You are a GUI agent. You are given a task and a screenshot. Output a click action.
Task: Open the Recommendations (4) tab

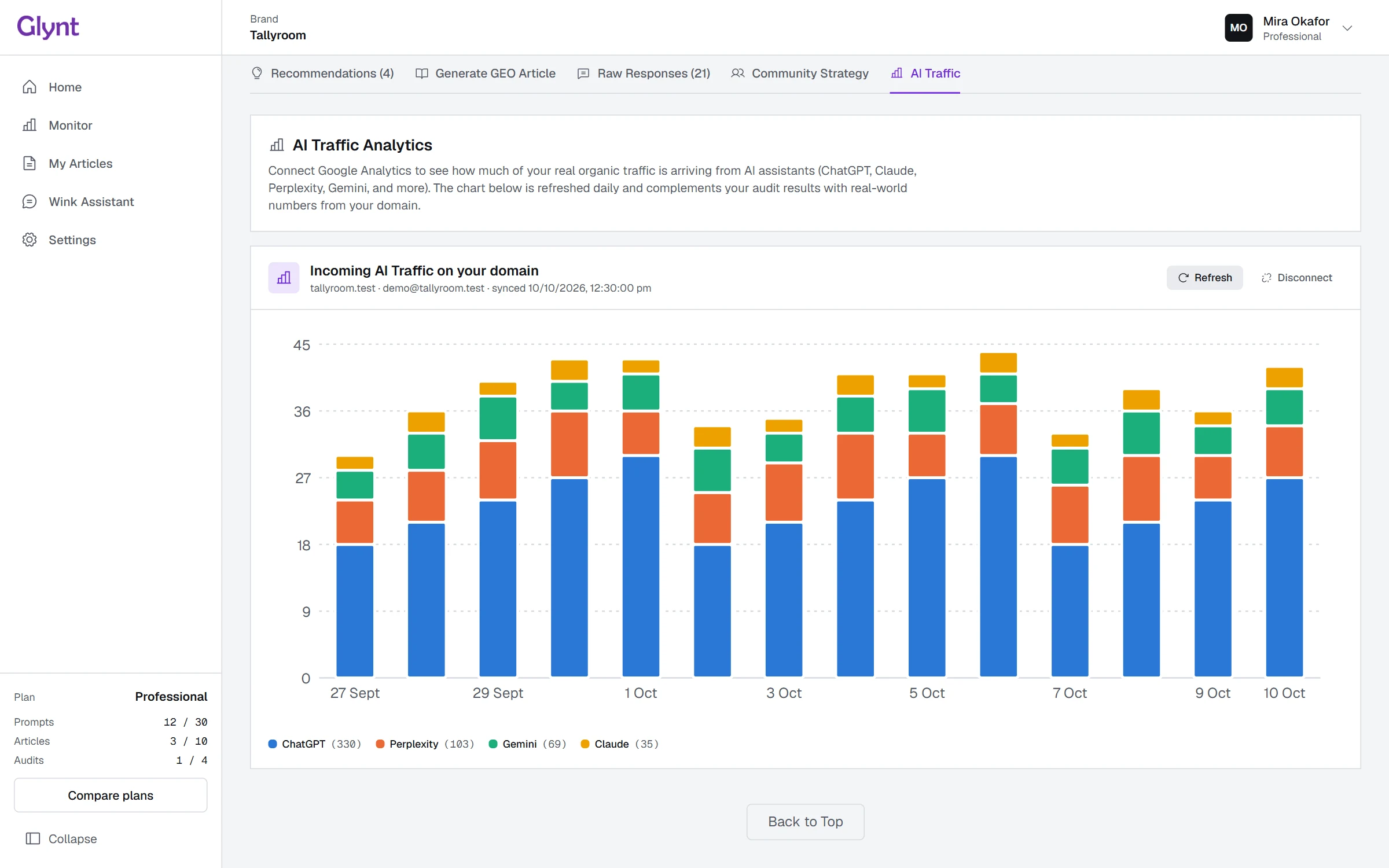point(322,73)
